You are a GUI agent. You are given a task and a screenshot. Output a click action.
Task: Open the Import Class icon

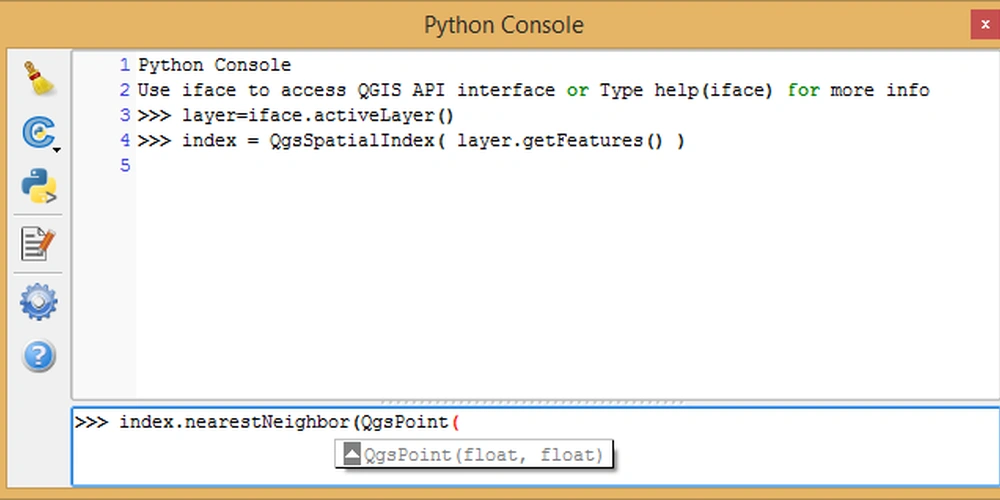(x=37, y=133)
